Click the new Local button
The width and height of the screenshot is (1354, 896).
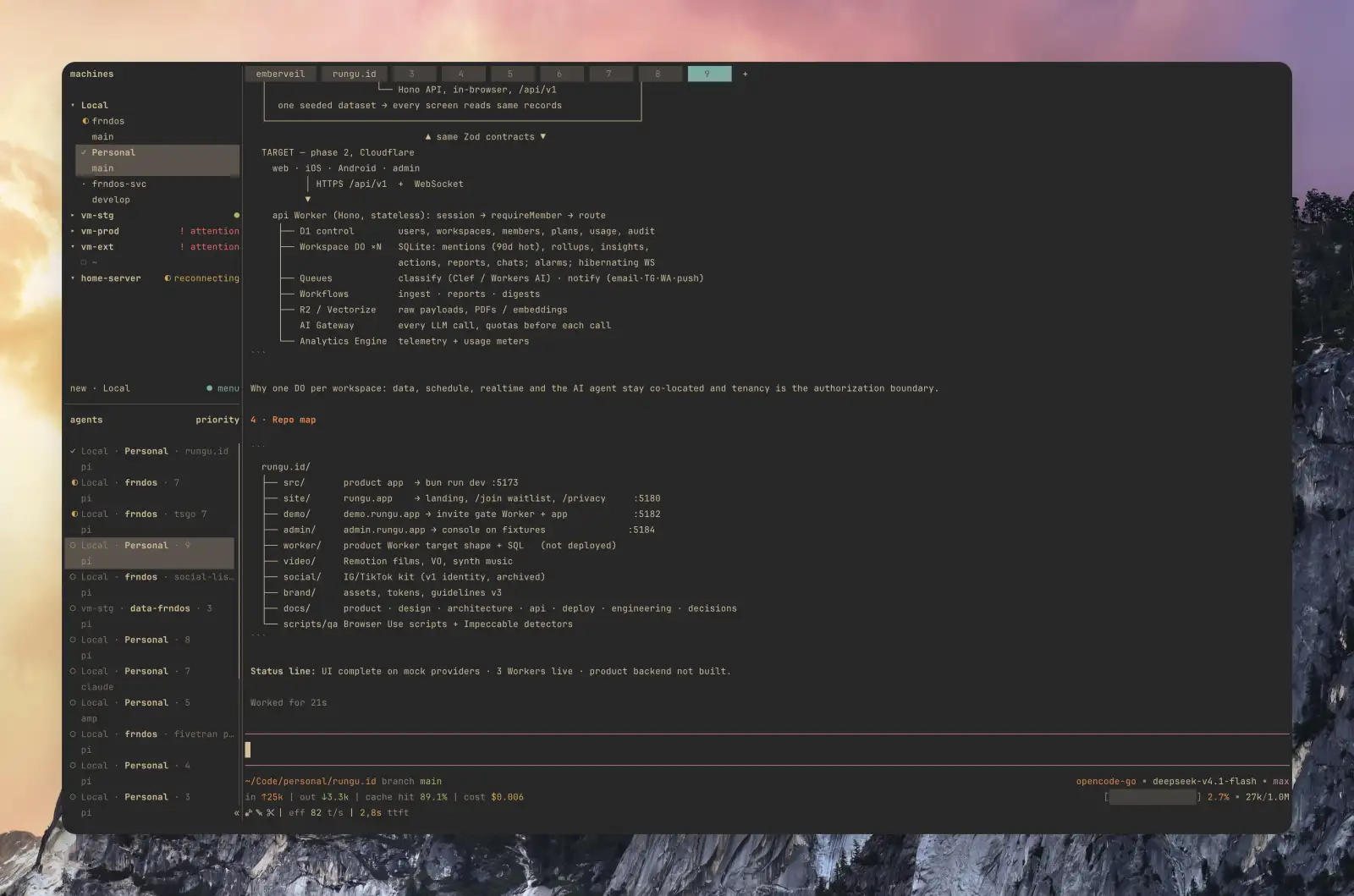point(100,388)
